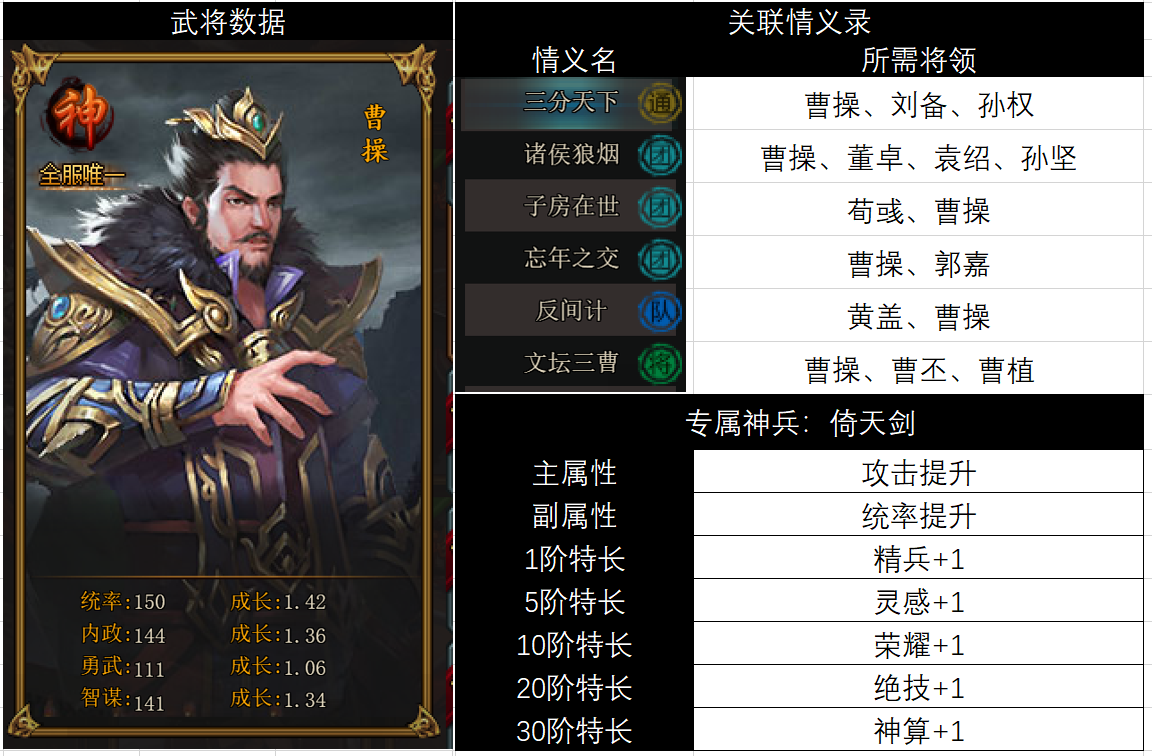Image resolution: width=1152 pixels, height=756 pixels.
Task: Click the 团 badge beside 子房在世
Action: point(659,208)
